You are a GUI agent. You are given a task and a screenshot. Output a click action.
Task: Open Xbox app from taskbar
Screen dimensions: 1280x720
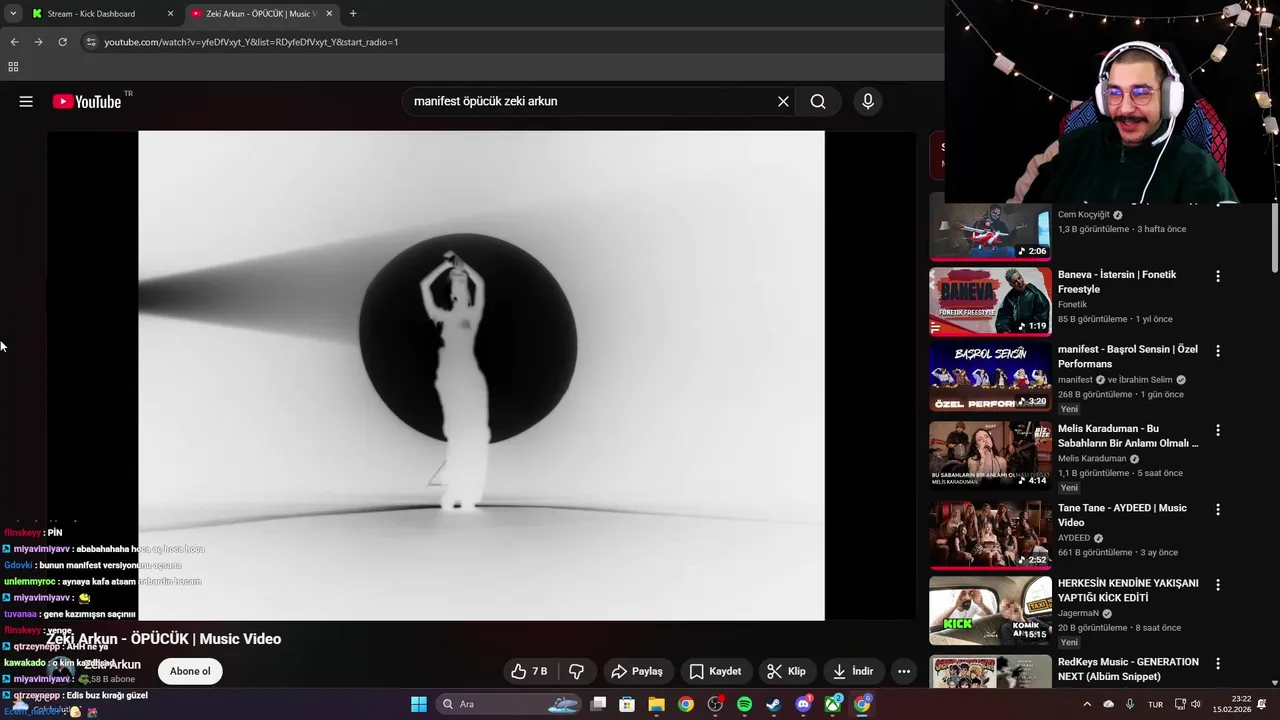[x=832, y=704]
